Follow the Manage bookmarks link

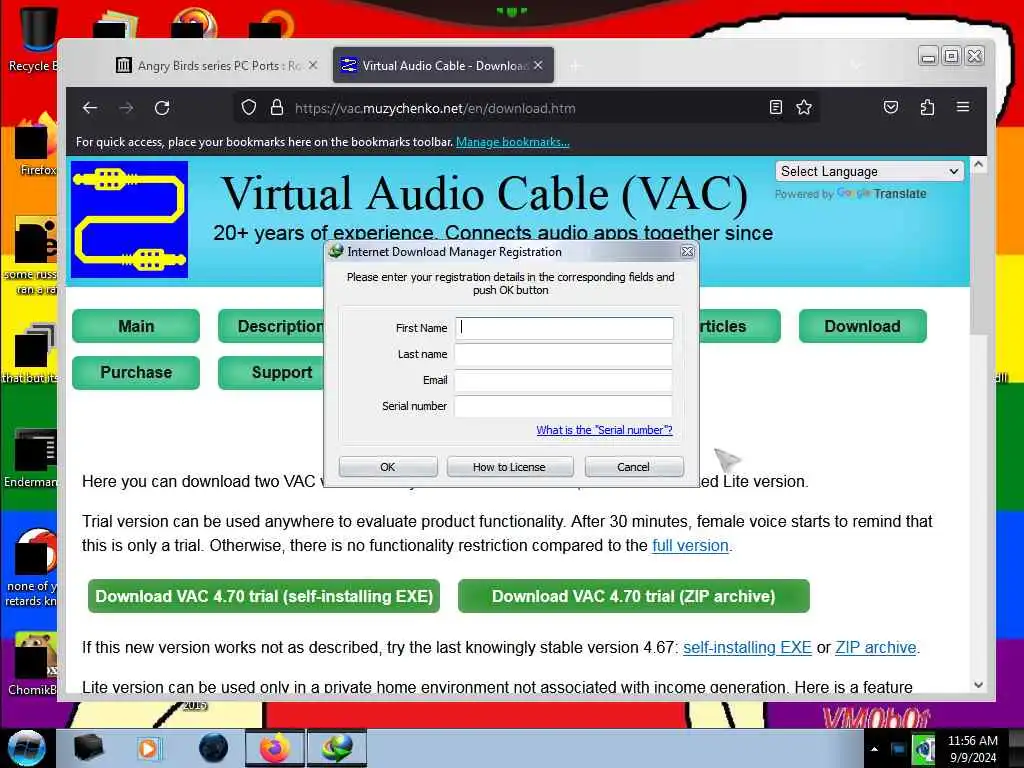[513, 142]
